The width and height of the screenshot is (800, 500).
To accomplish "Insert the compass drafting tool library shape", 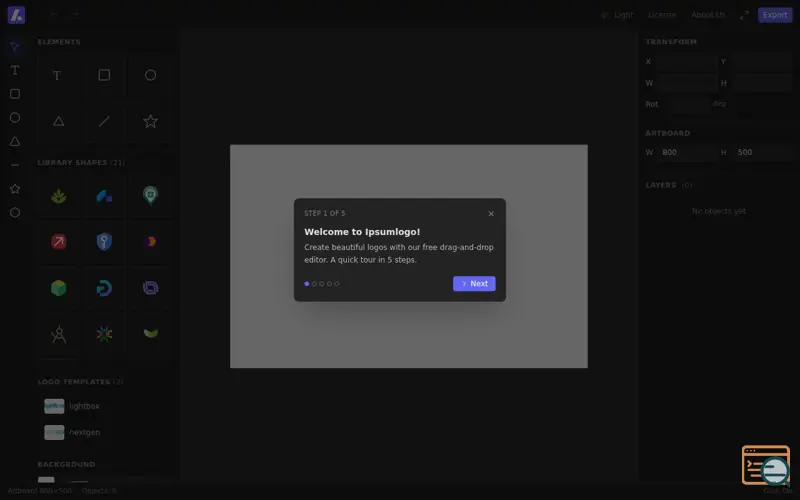I will point(58,334).
